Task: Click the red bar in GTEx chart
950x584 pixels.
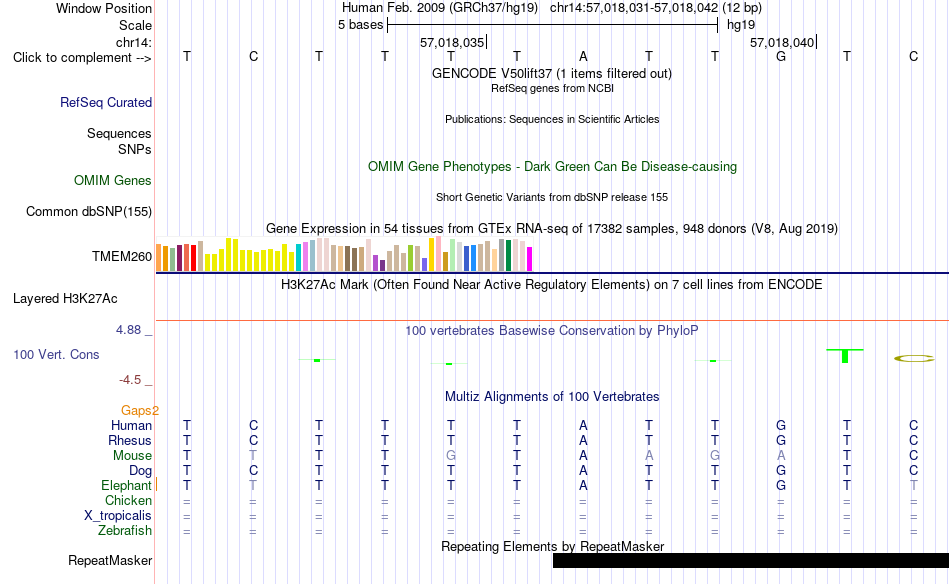Action: click(193, 257)
